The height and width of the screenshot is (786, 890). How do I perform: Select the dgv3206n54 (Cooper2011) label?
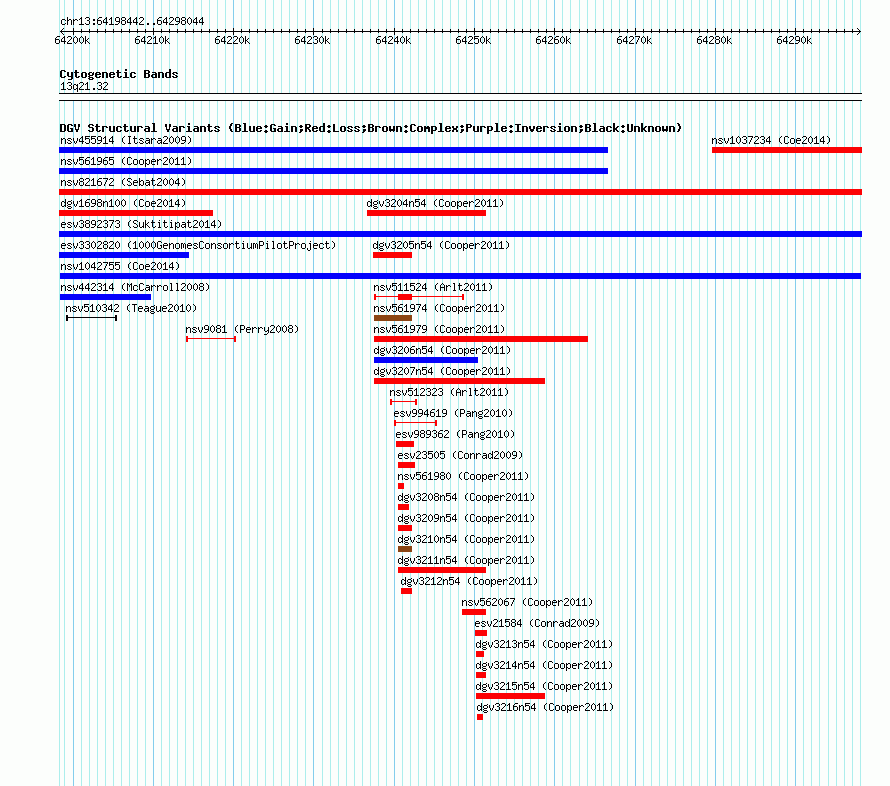[442, 350]
